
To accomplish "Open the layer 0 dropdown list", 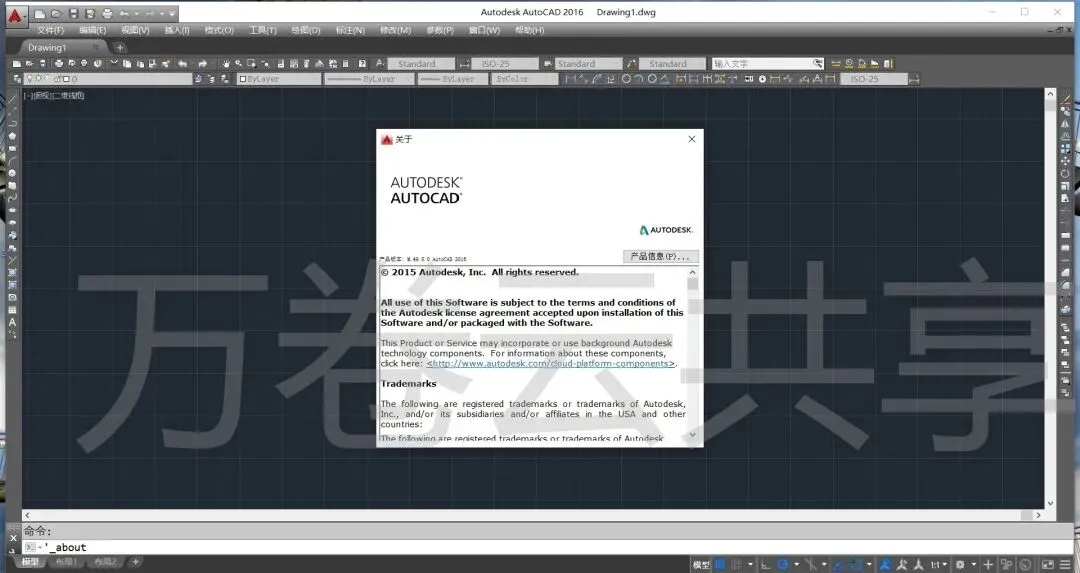I will (x=108, y=79).
